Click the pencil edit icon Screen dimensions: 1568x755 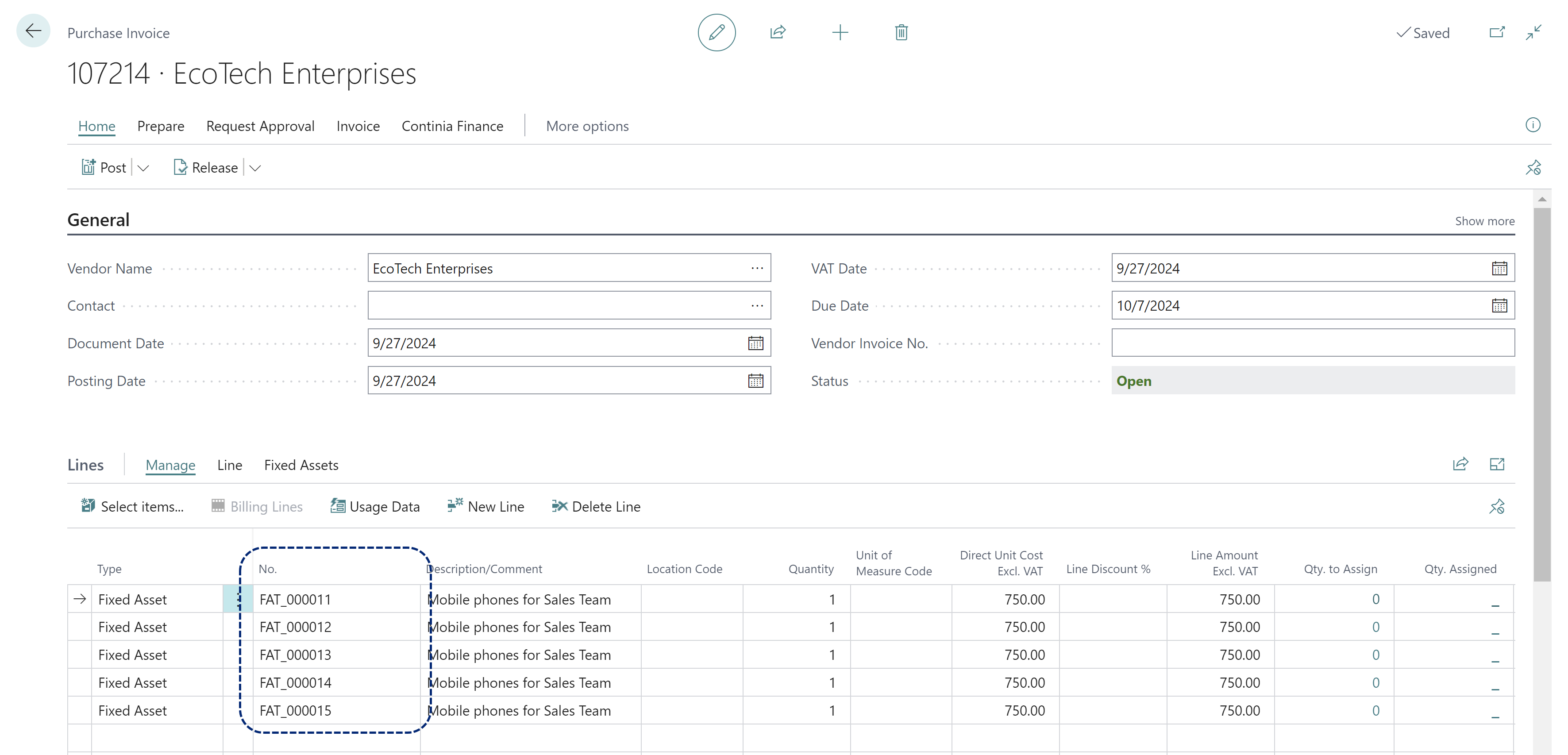(x=717, y=32)
